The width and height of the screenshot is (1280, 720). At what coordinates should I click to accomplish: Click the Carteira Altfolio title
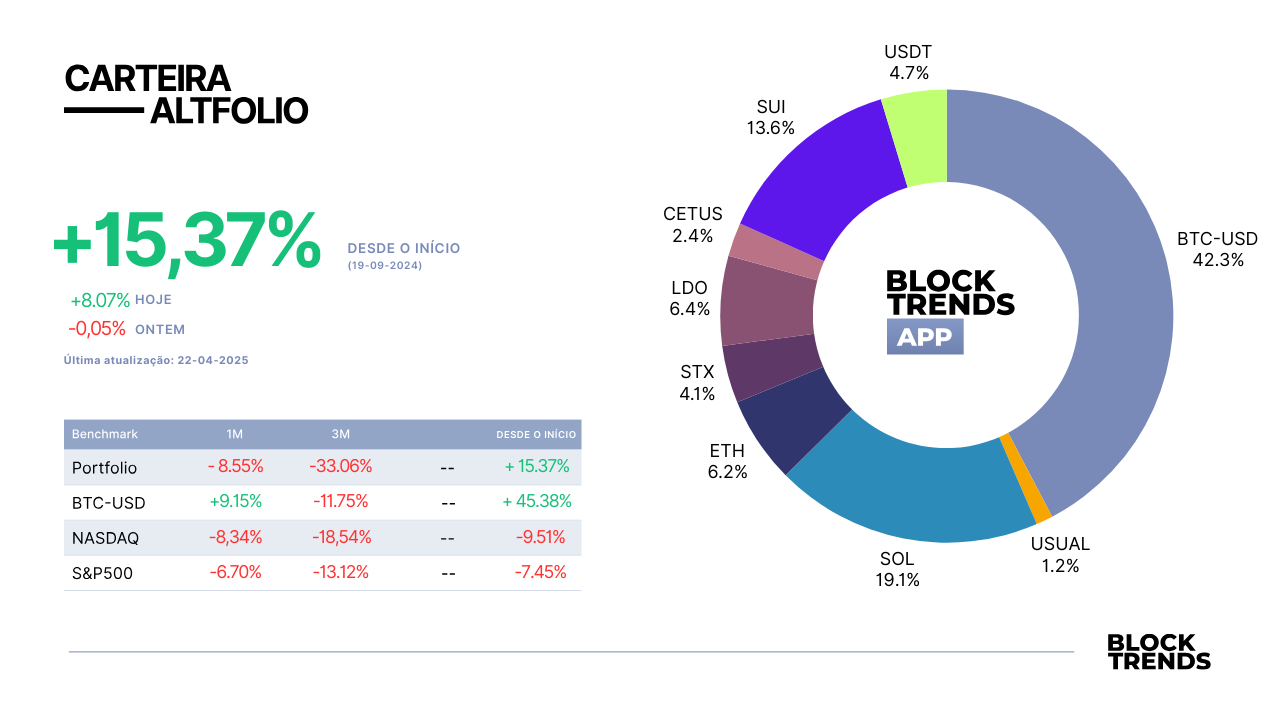[x=186, y=94]
